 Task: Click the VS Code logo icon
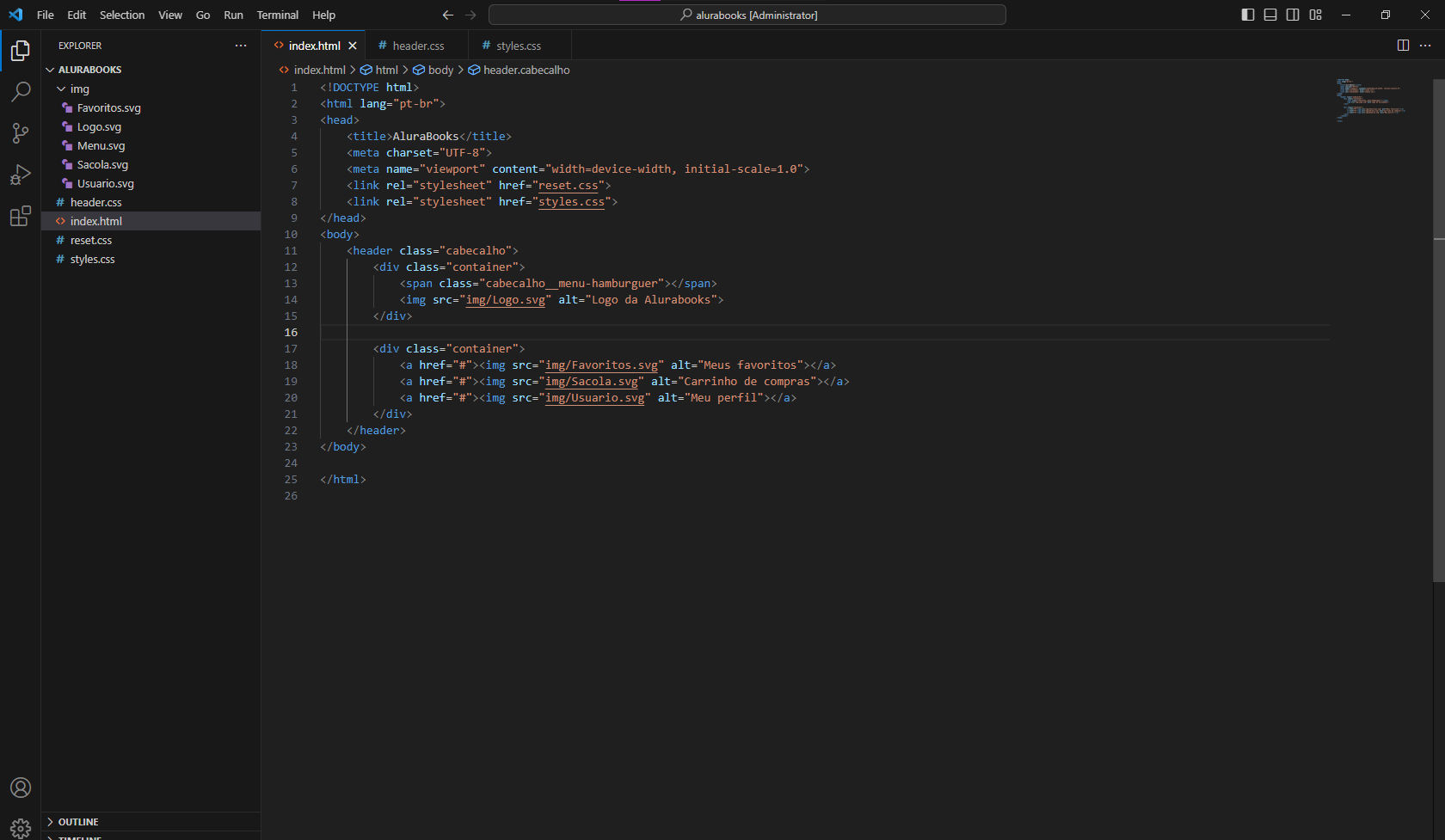(x=15, y=15)
